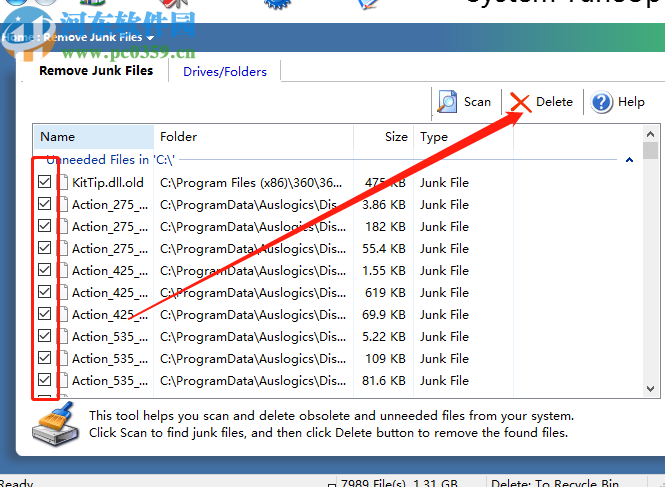The height and width of the screenshot is (487, 665).
Task: Toggle the checkbox for the 1.55 KB file
Action: pos(45,270)
